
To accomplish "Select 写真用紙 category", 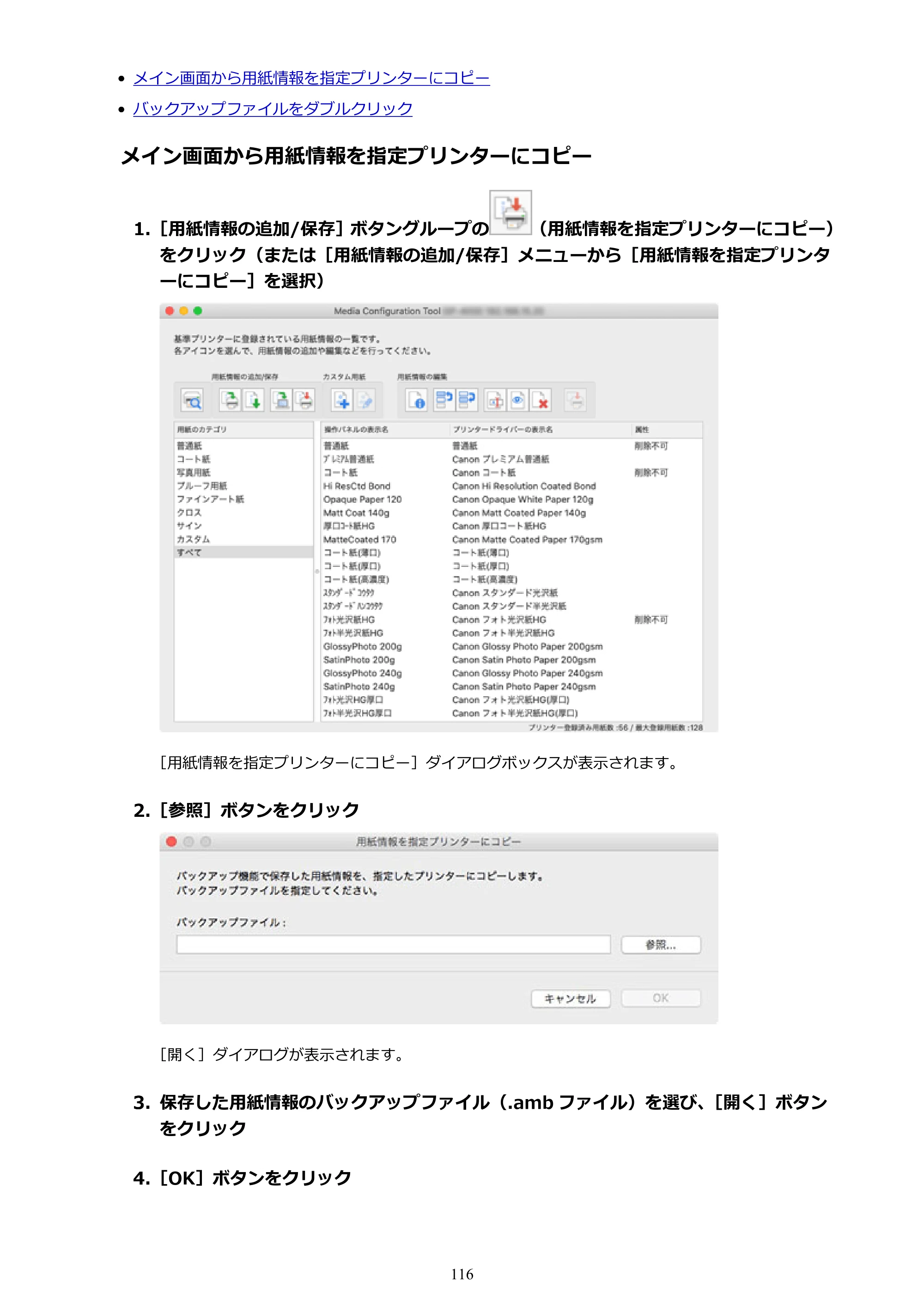I will point(243,473).
